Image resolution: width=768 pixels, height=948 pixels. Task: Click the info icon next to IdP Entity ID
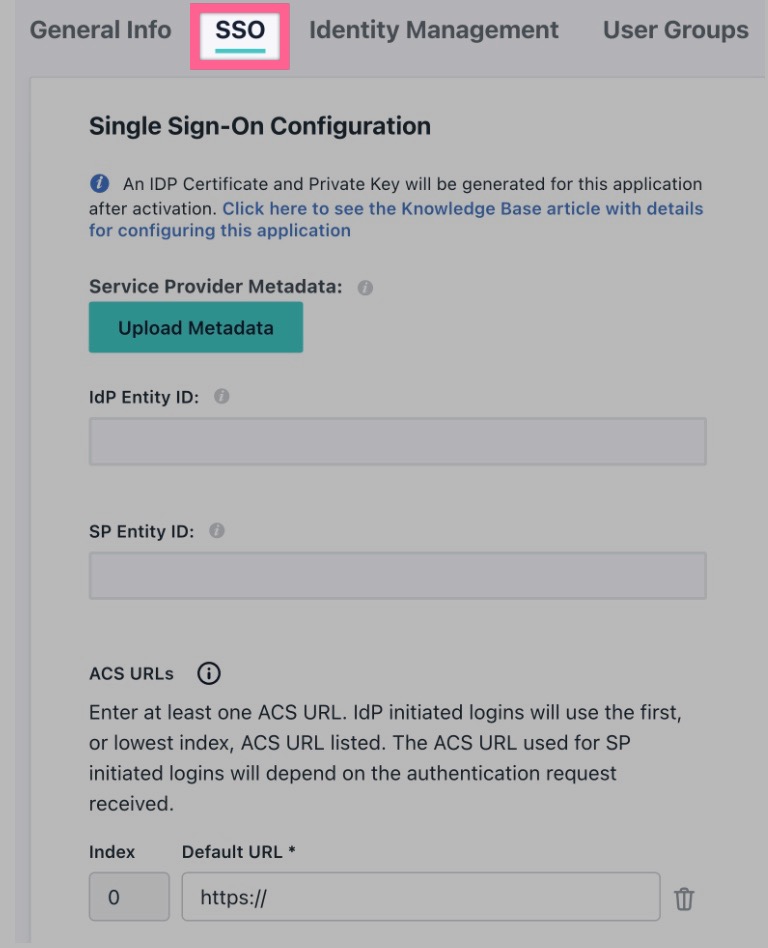(x=221, y=397)
